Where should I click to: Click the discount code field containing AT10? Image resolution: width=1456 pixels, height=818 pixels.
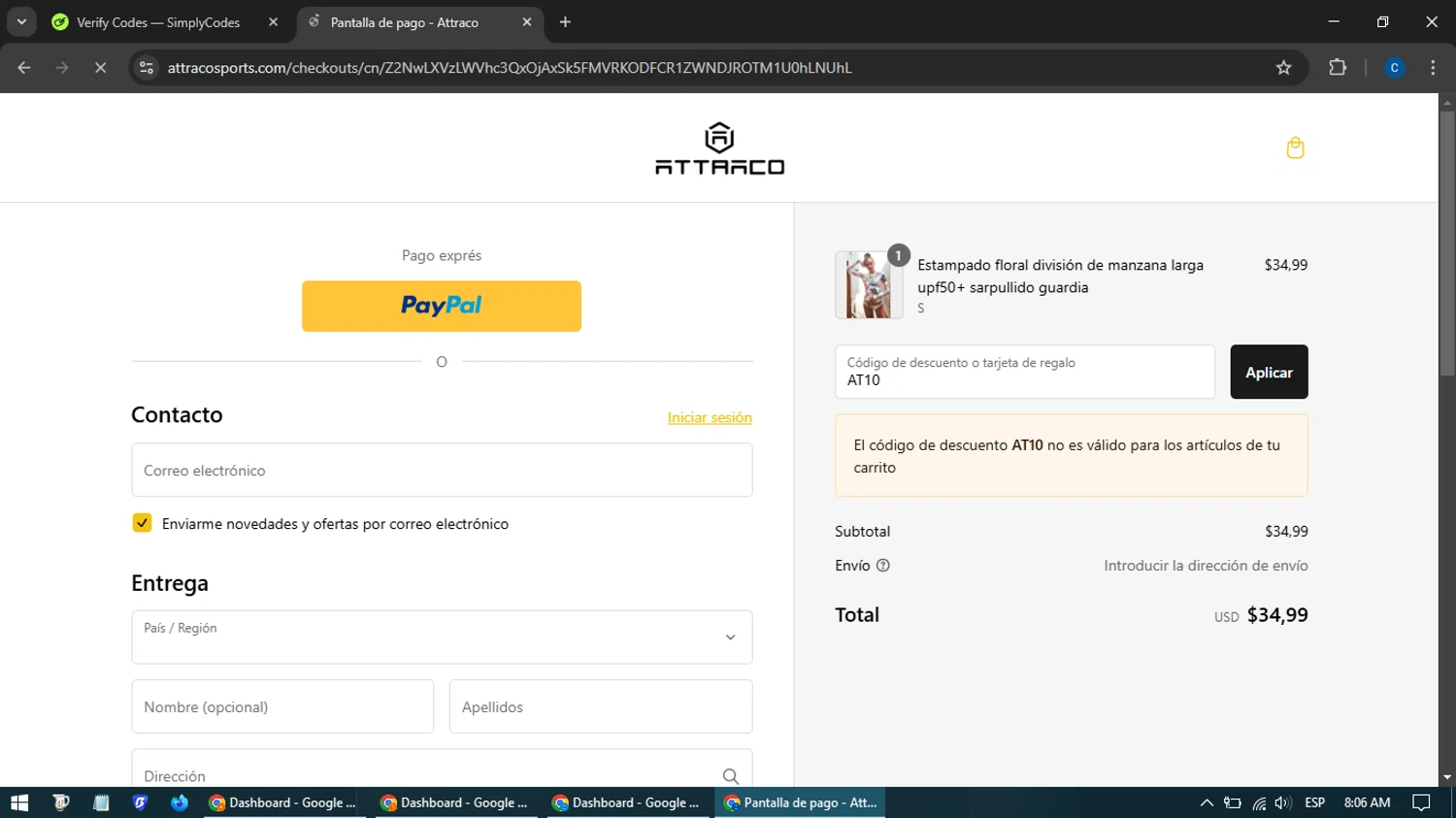(x=1025, y=372)
